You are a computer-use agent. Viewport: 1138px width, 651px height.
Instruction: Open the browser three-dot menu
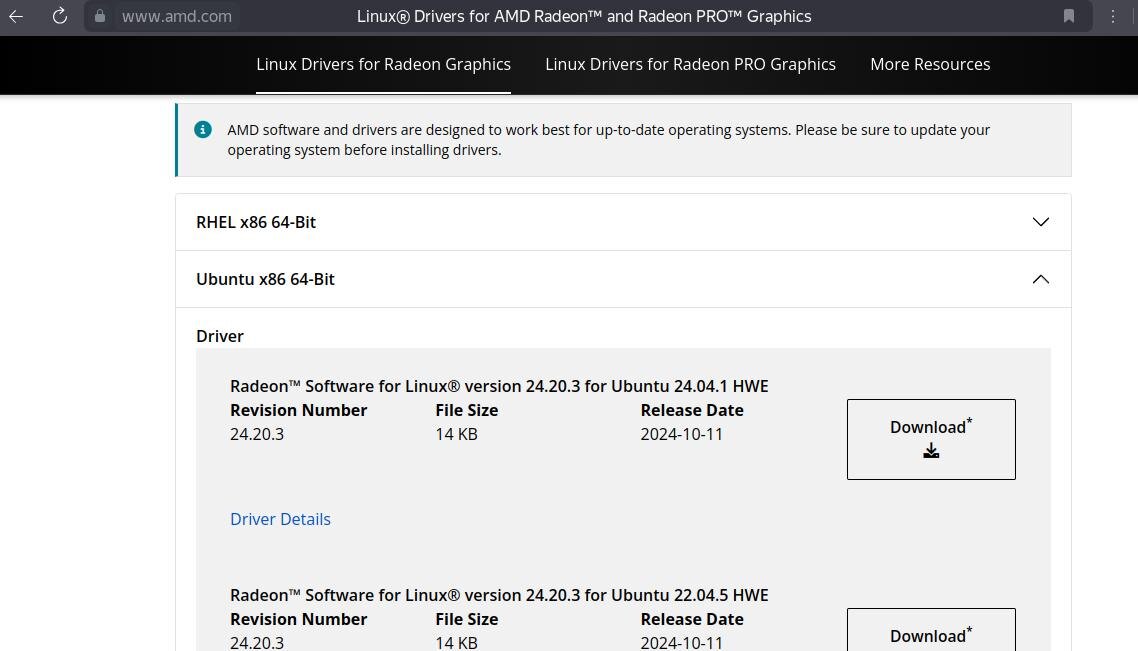[1113, 16]
